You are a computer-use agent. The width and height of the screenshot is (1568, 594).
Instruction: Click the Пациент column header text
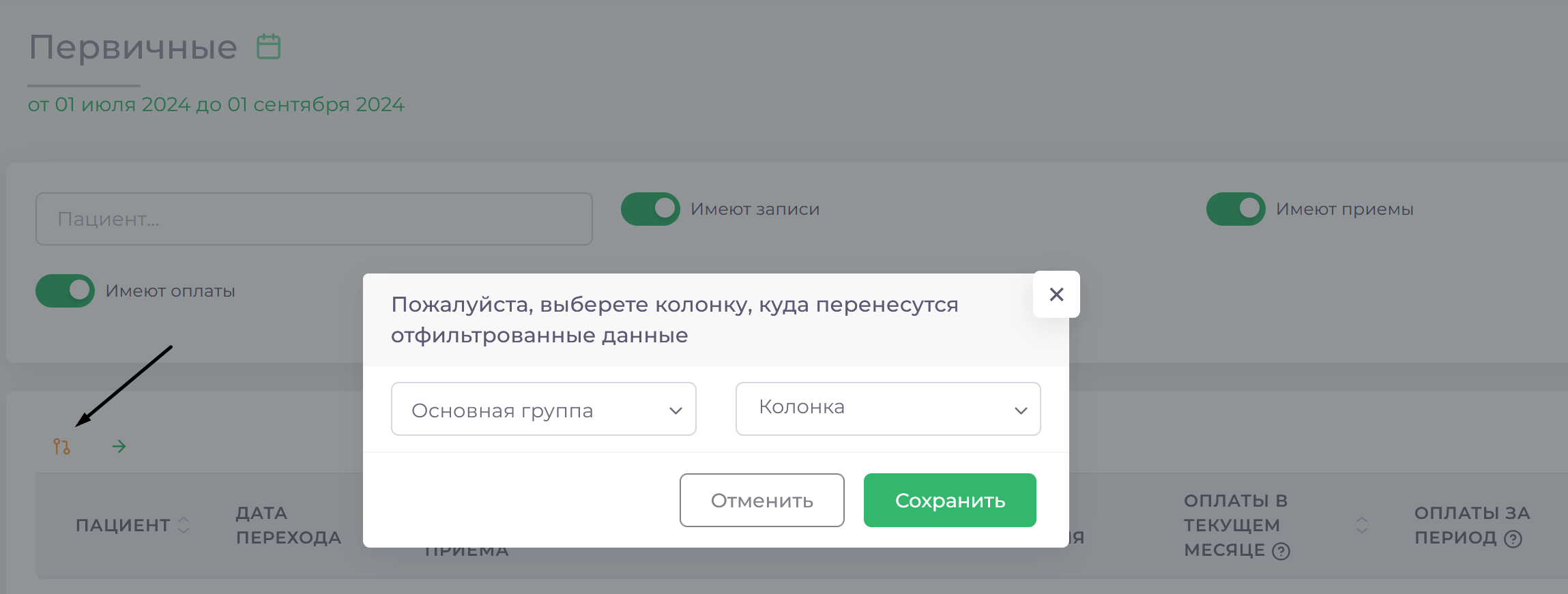pos(123,525)
